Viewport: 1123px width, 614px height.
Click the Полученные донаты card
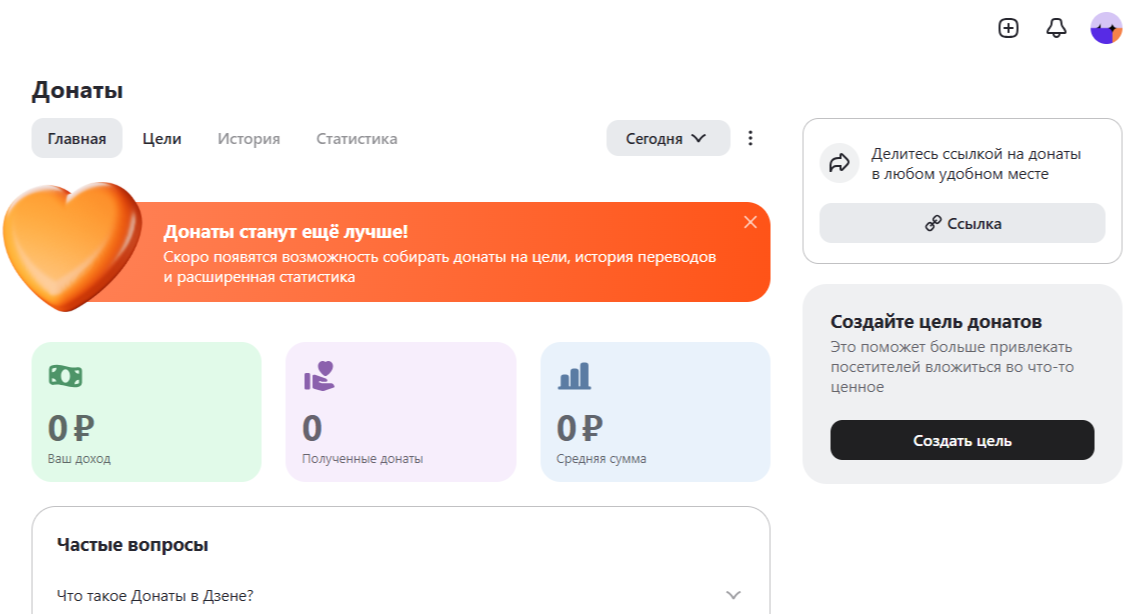click(x=400, y=412)
